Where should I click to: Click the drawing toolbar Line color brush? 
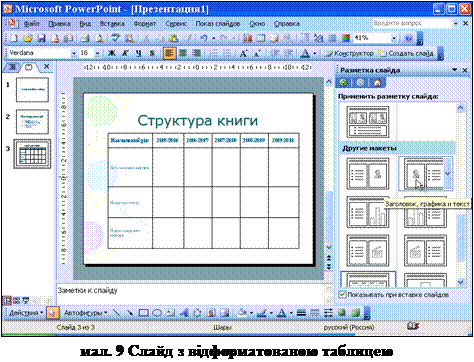coord(262,313)
